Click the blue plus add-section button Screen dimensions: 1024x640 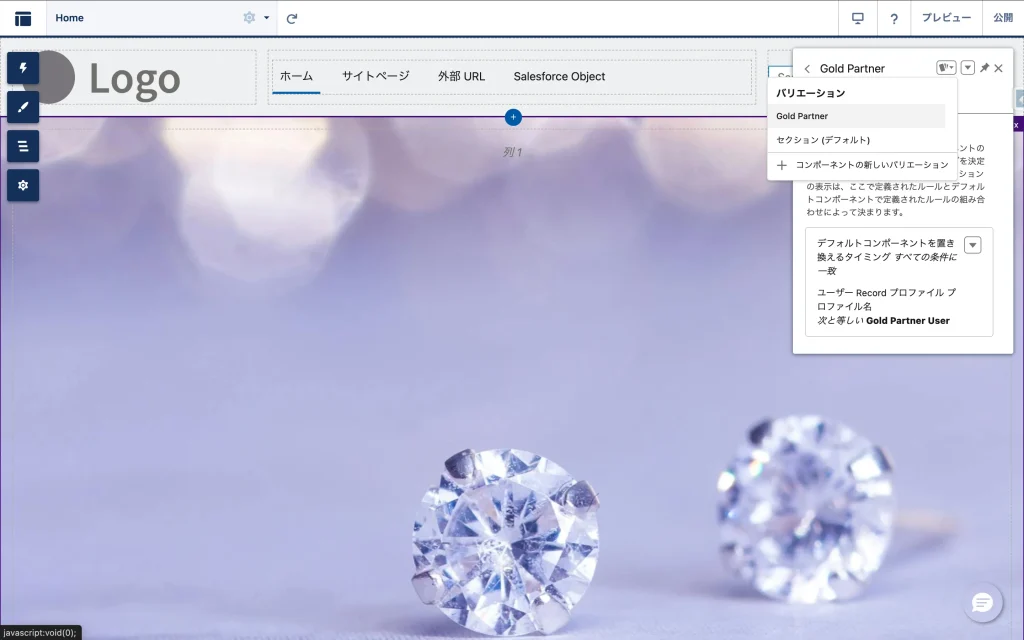(x=513, y=117)
